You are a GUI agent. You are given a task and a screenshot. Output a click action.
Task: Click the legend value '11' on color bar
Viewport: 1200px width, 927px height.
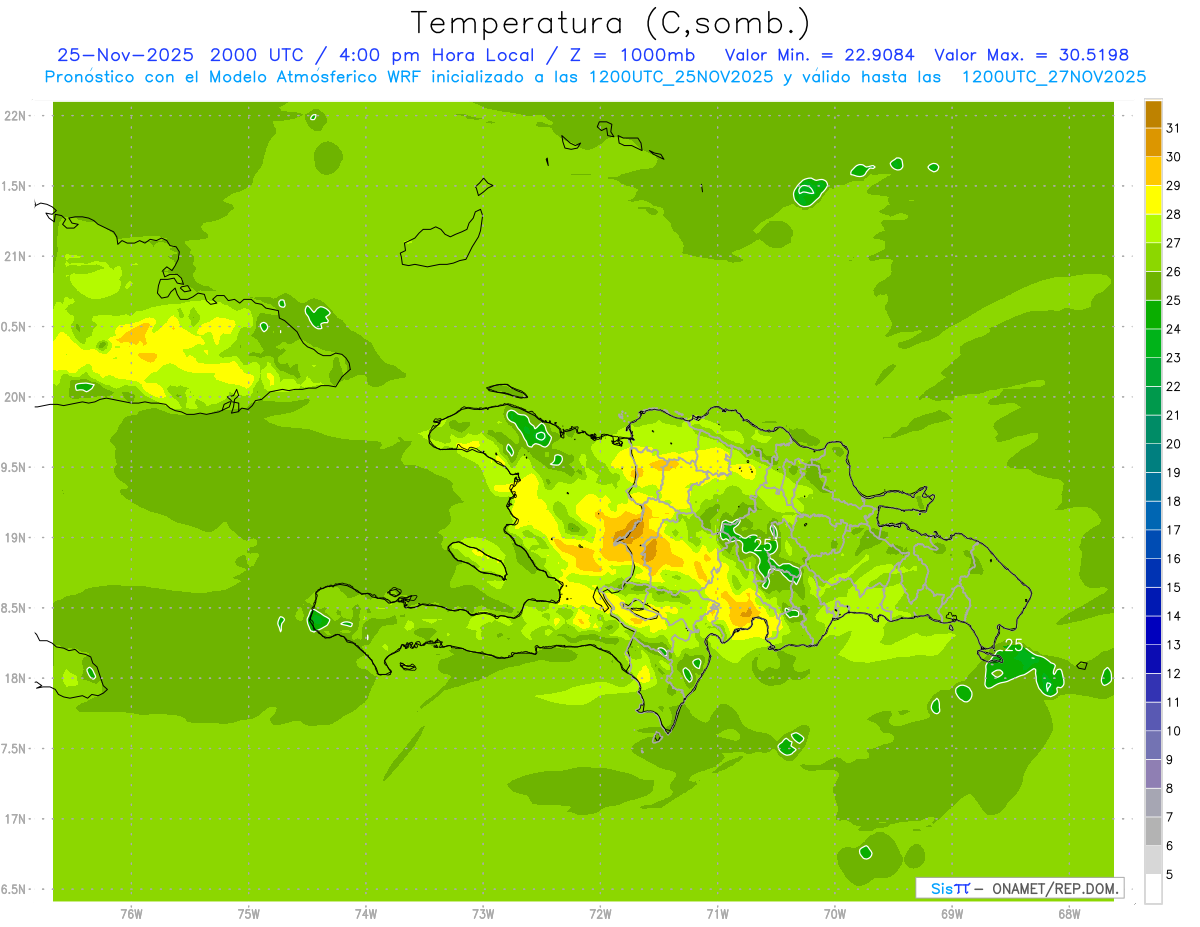[1174, 702]
